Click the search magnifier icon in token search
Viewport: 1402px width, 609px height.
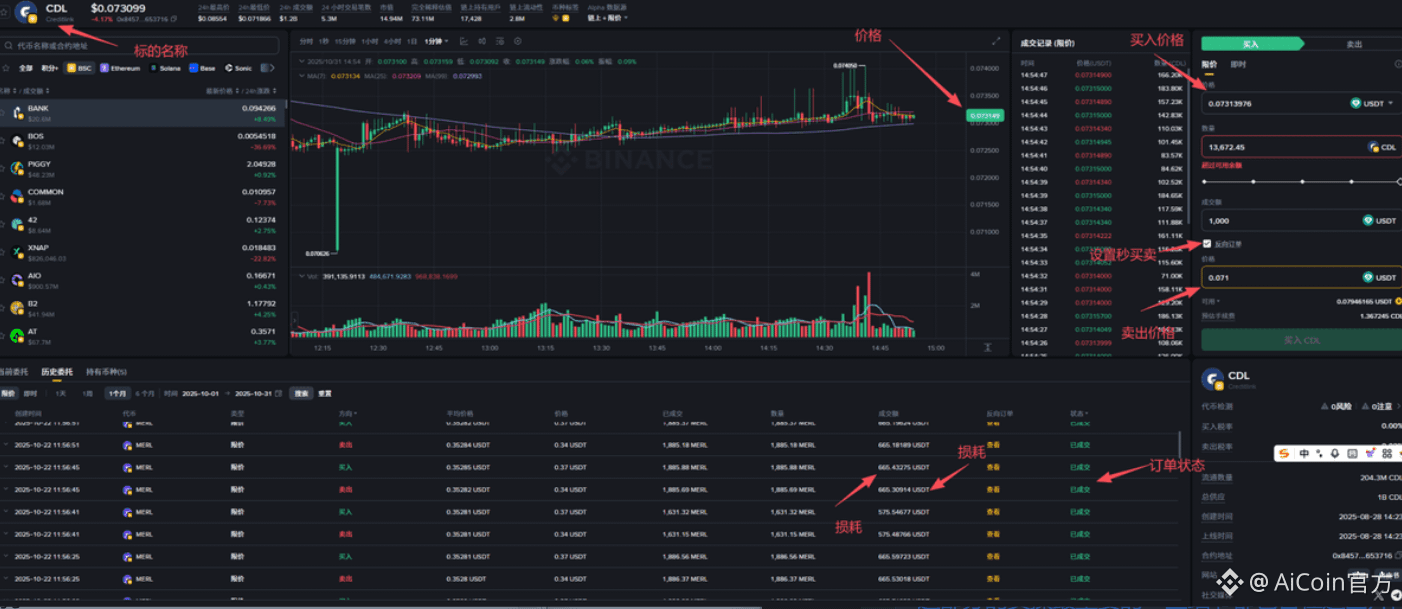[x=8, y=45]
